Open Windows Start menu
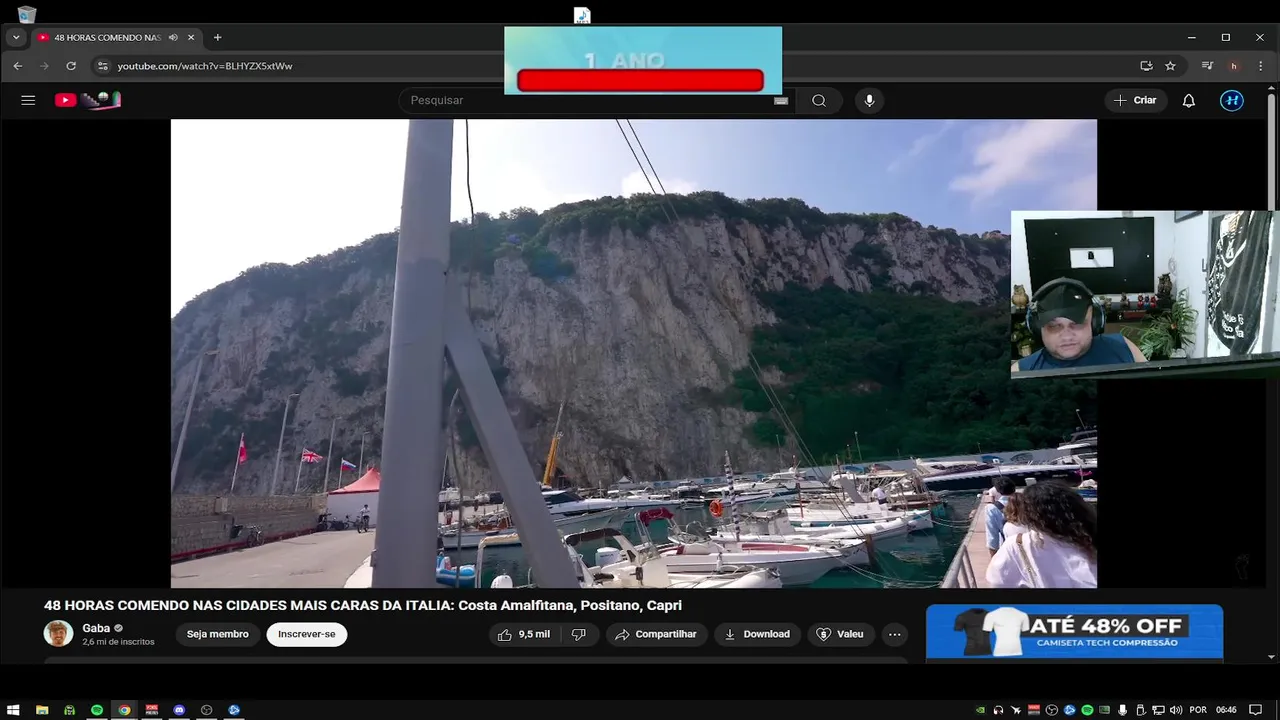The height and width of the screenshot is (720, 1280). click(14, 710)
